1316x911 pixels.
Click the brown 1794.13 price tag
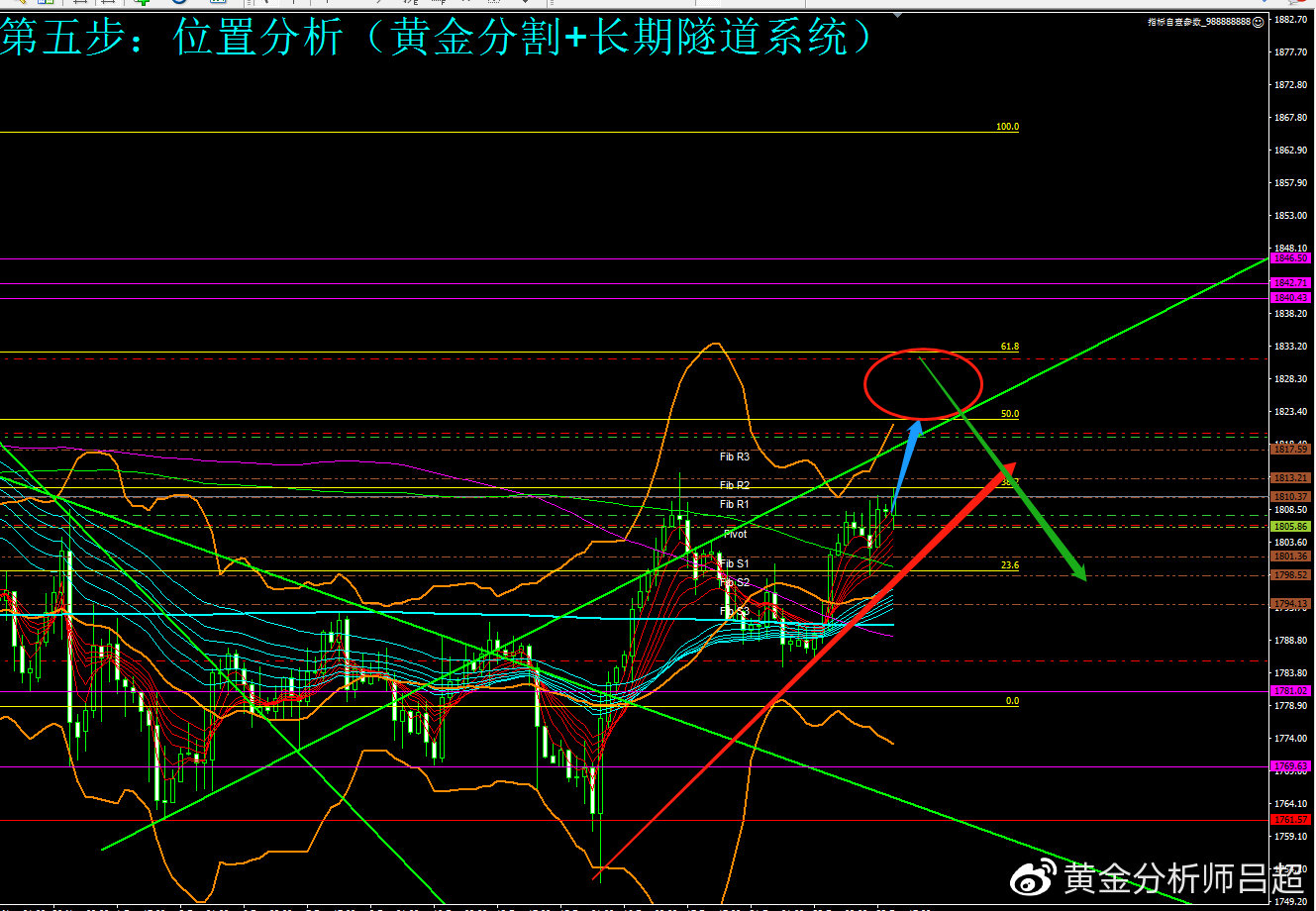pos(1293,604)
